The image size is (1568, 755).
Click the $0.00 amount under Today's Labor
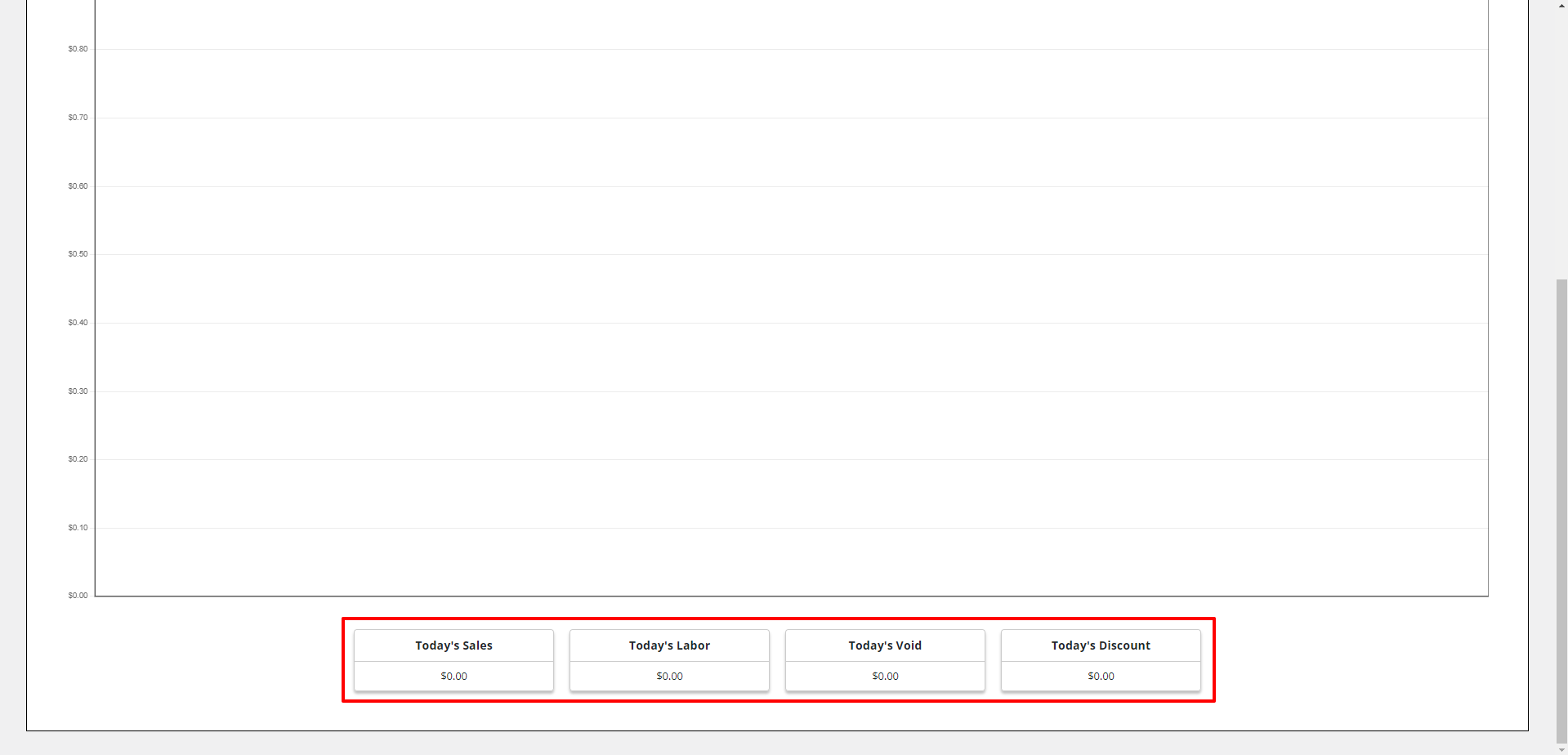click(x=669, y=676)
